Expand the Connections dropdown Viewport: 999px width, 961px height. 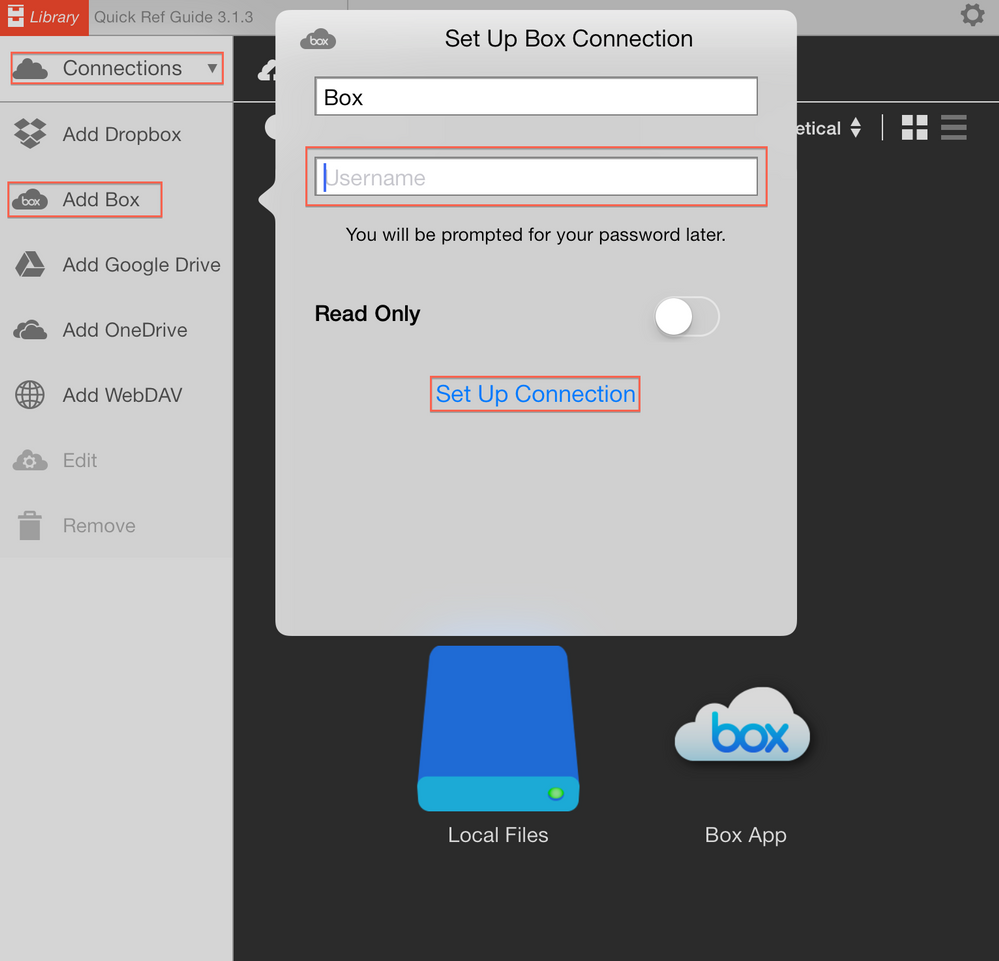click(x=213, y=68)
